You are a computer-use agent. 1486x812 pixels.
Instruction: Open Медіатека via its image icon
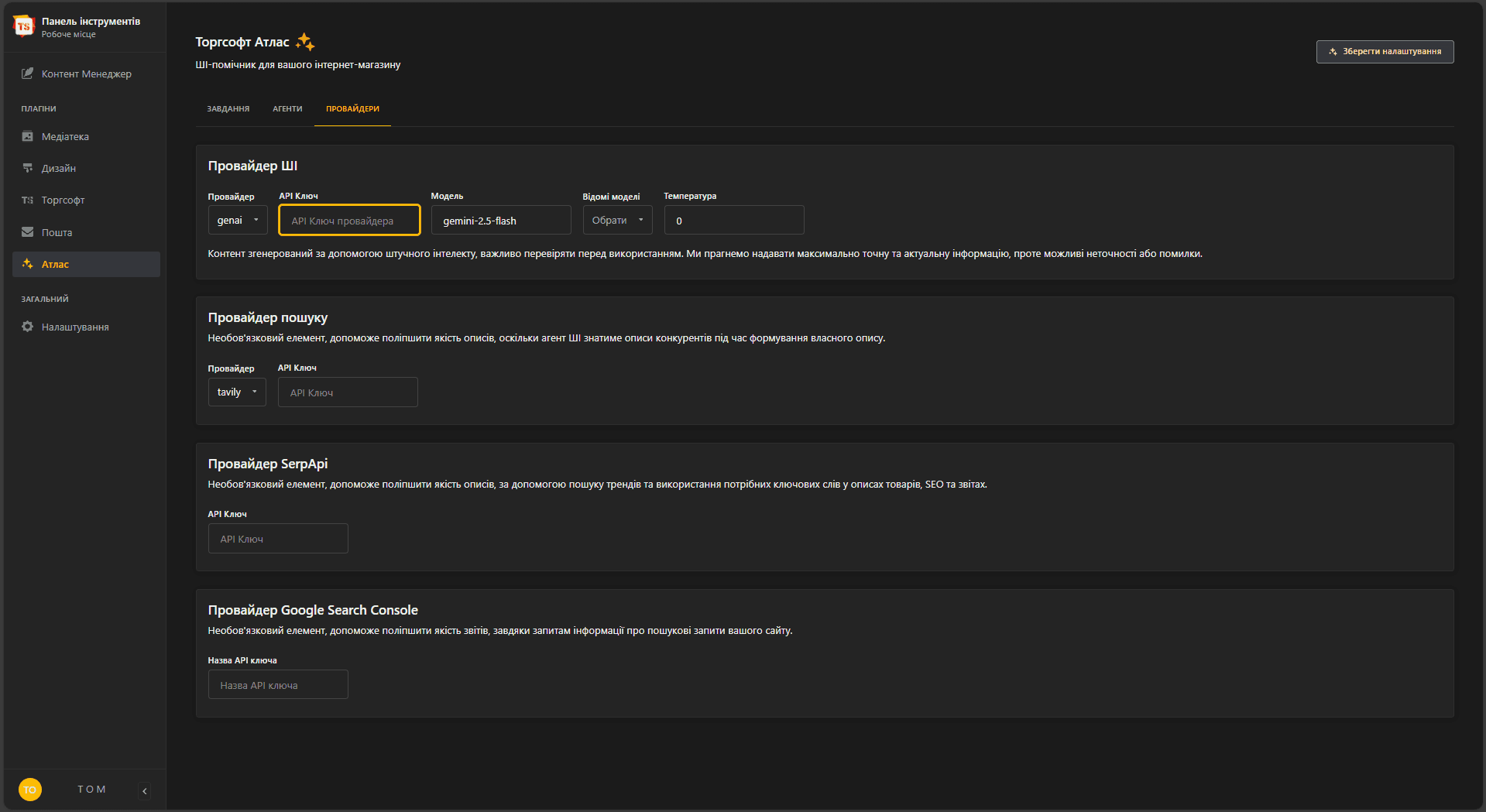[x=28, y=136]
